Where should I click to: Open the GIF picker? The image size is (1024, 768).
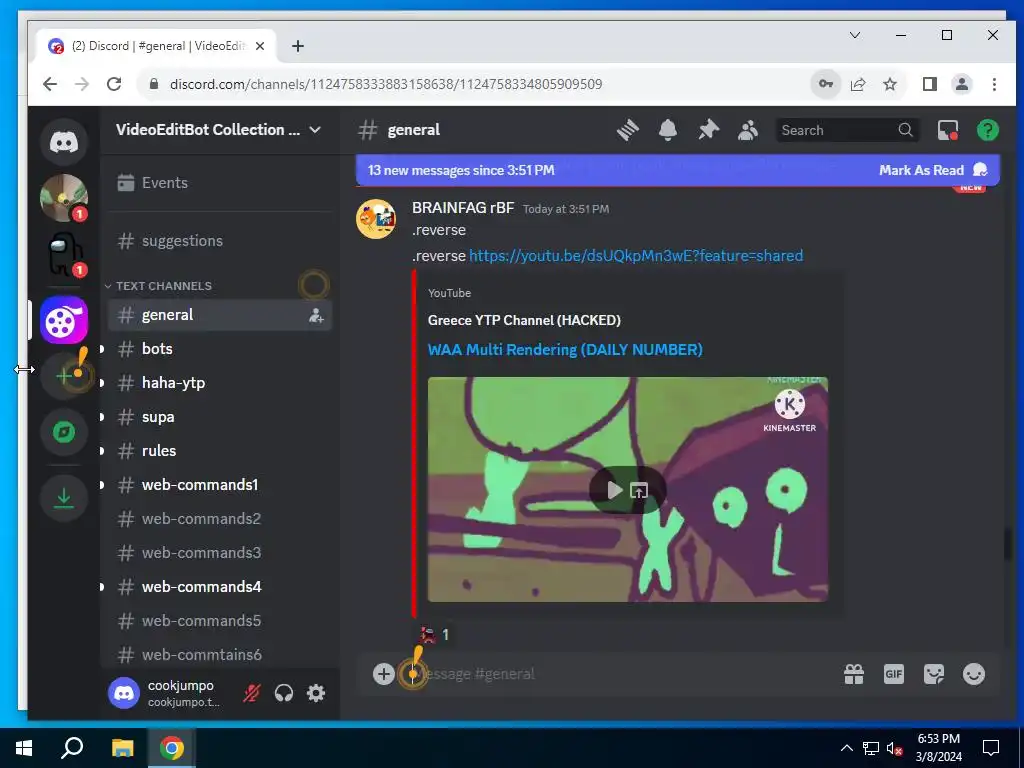(x=893, y=674)
